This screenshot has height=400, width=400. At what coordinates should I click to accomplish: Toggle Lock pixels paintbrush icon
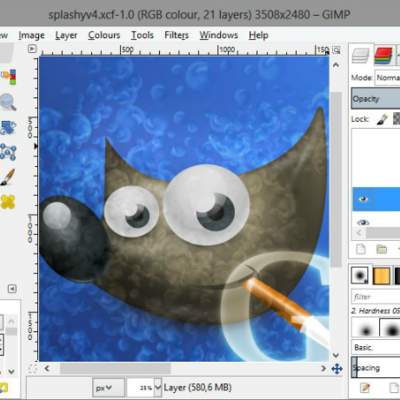[382, 119]
